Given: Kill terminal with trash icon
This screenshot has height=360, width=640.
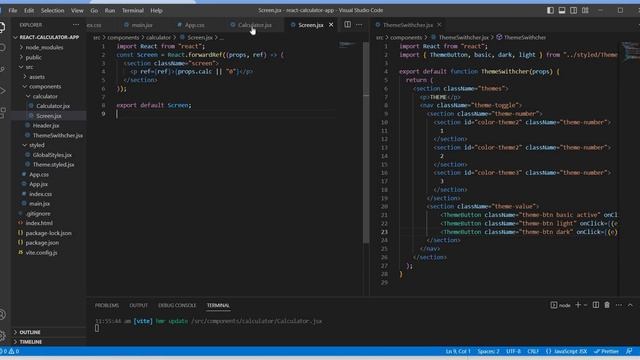Looking at the screenshot, I should [x=607, y=305].
